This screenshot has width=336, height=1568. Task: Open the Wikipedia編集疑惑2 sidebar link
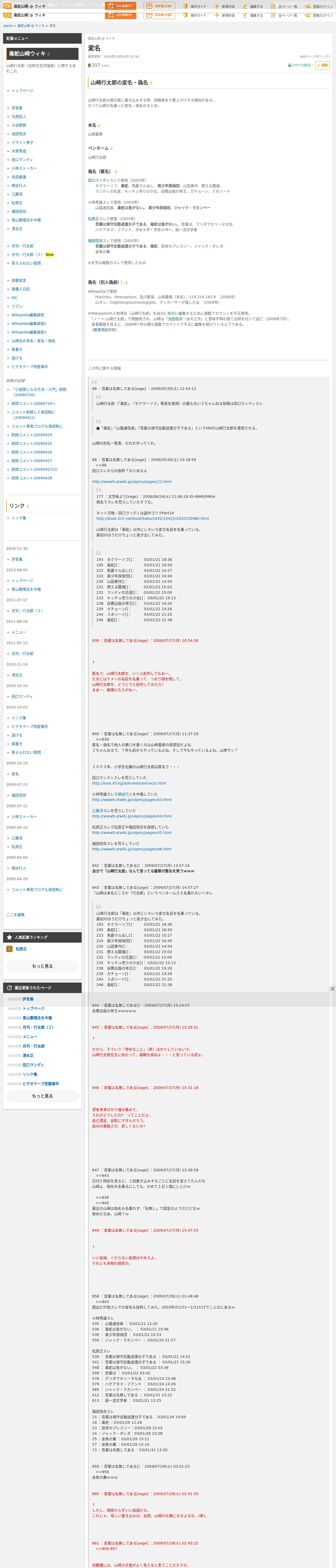29,324
